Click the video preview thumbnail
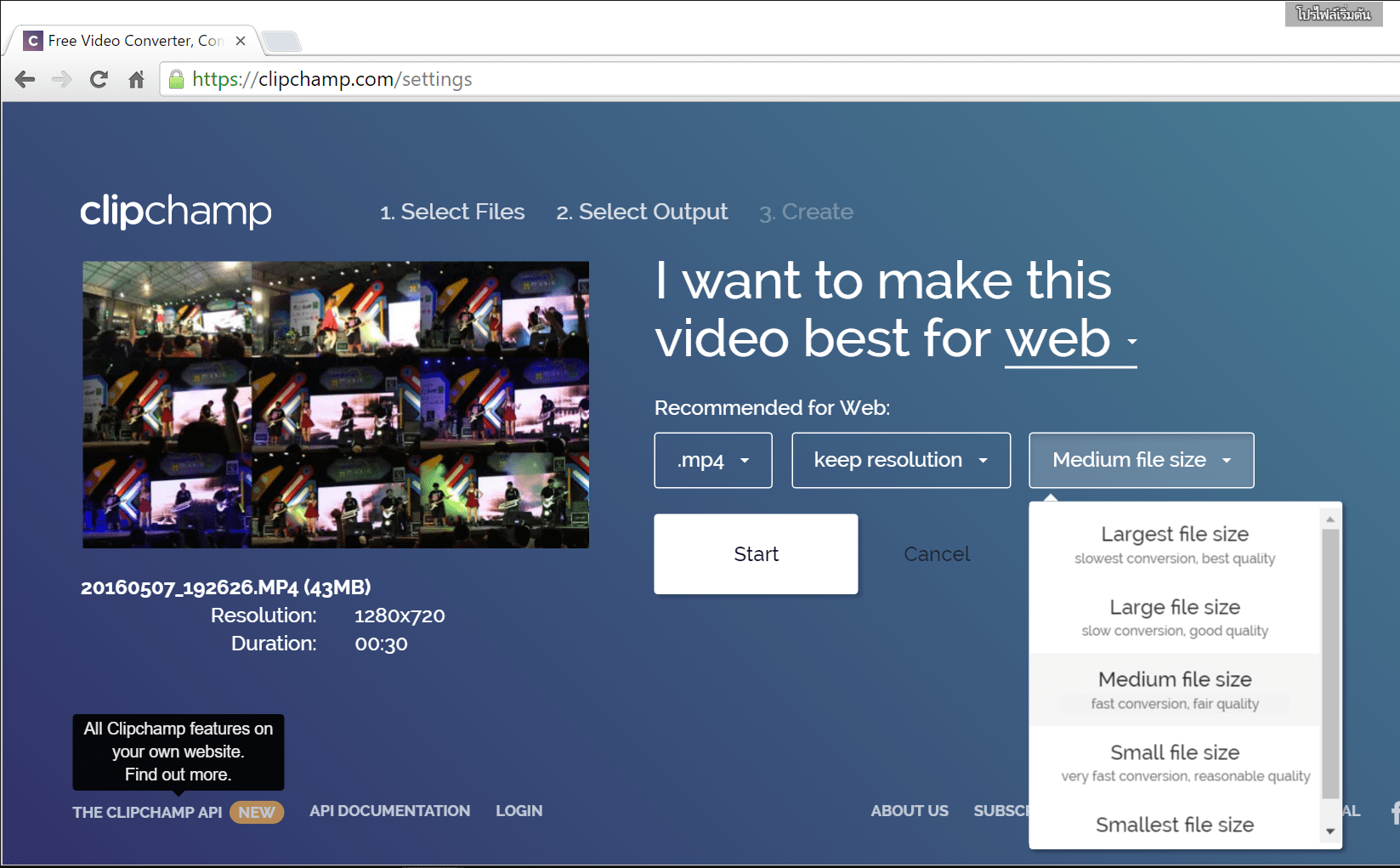1400x868 pixels. coord(336,405)
